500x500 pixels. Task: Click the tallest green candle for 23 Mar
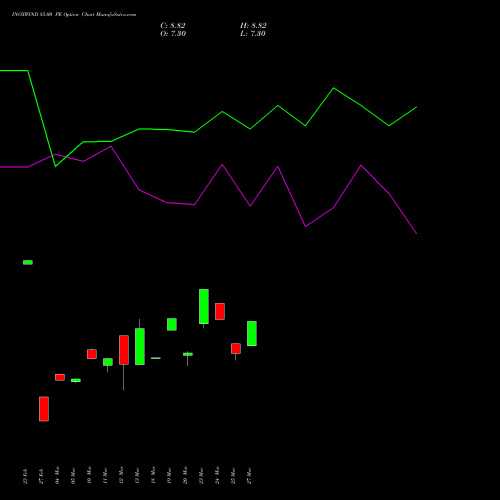(x=204, y=306)
